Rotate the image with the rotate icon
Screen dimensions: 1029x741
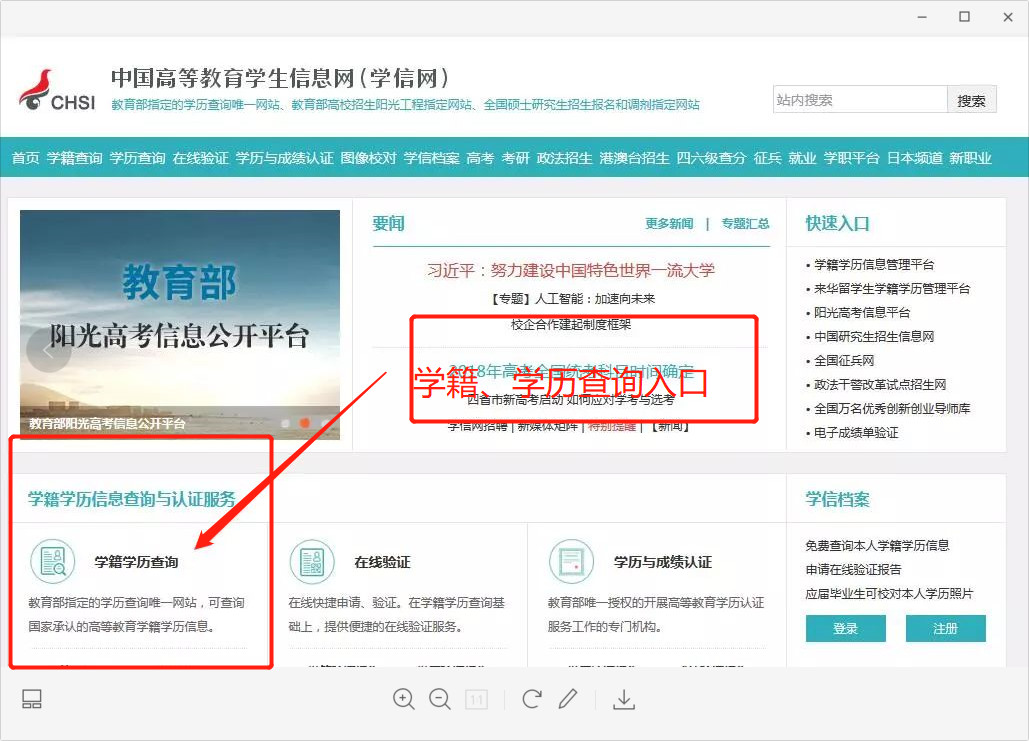coord(532,699)
